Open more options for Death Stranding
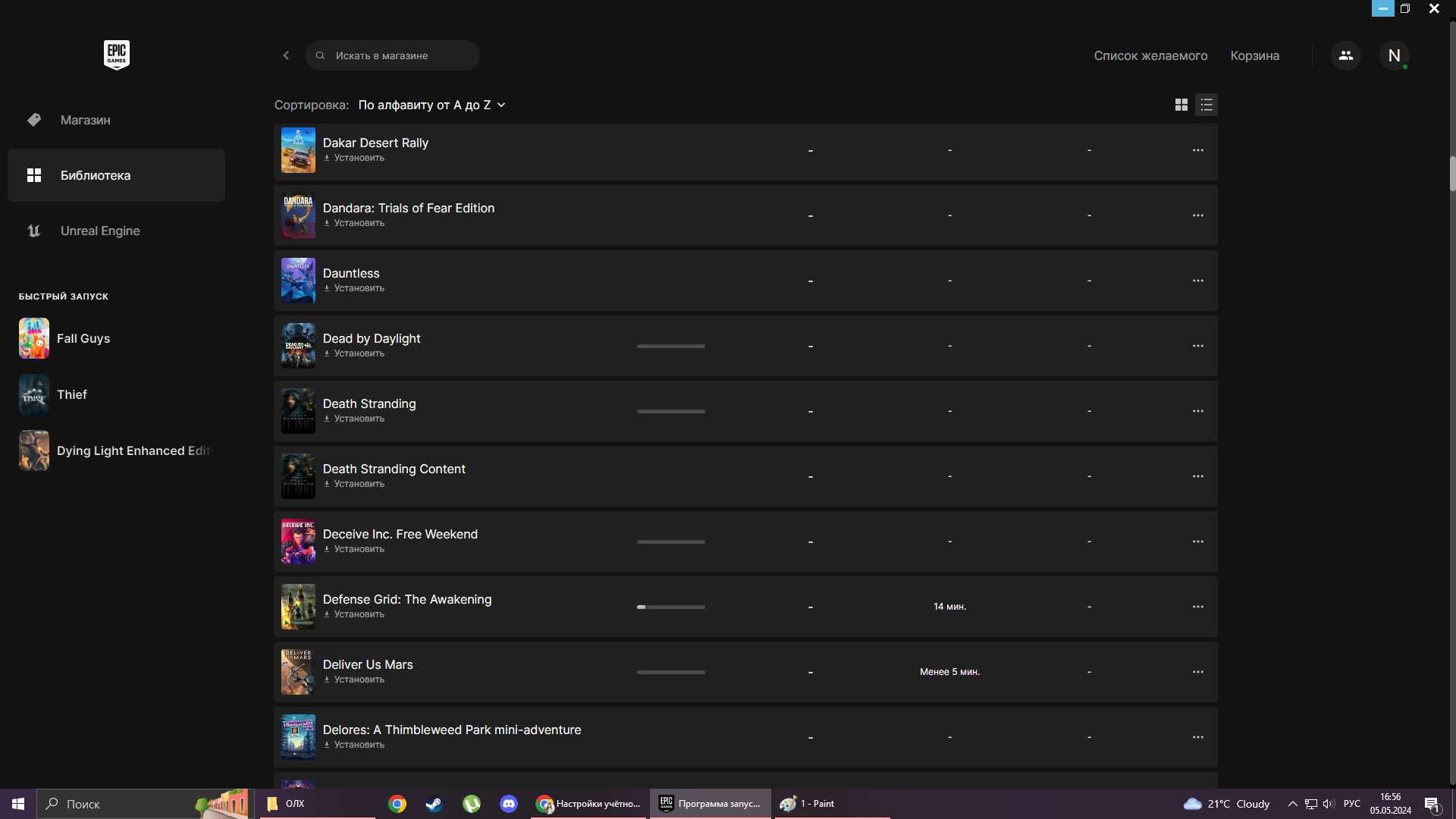 [1198, 411]
